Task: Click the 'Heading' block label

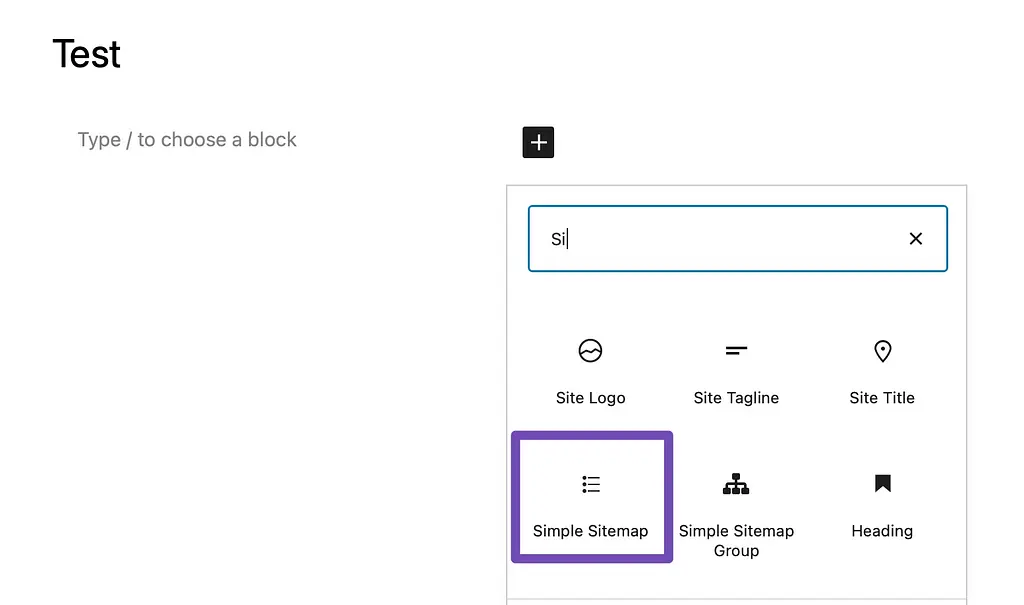Action: click(882, 531)
